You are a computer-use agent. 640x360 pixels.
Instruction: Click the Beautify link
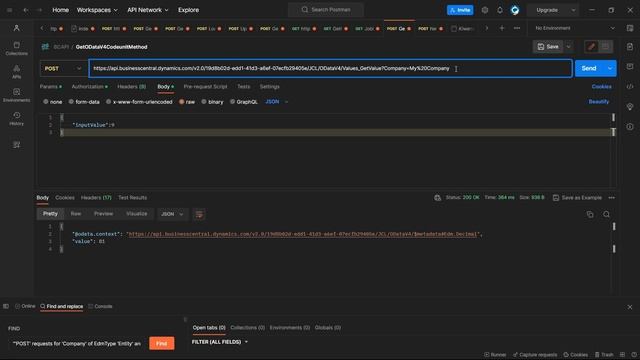click(599, 102)
